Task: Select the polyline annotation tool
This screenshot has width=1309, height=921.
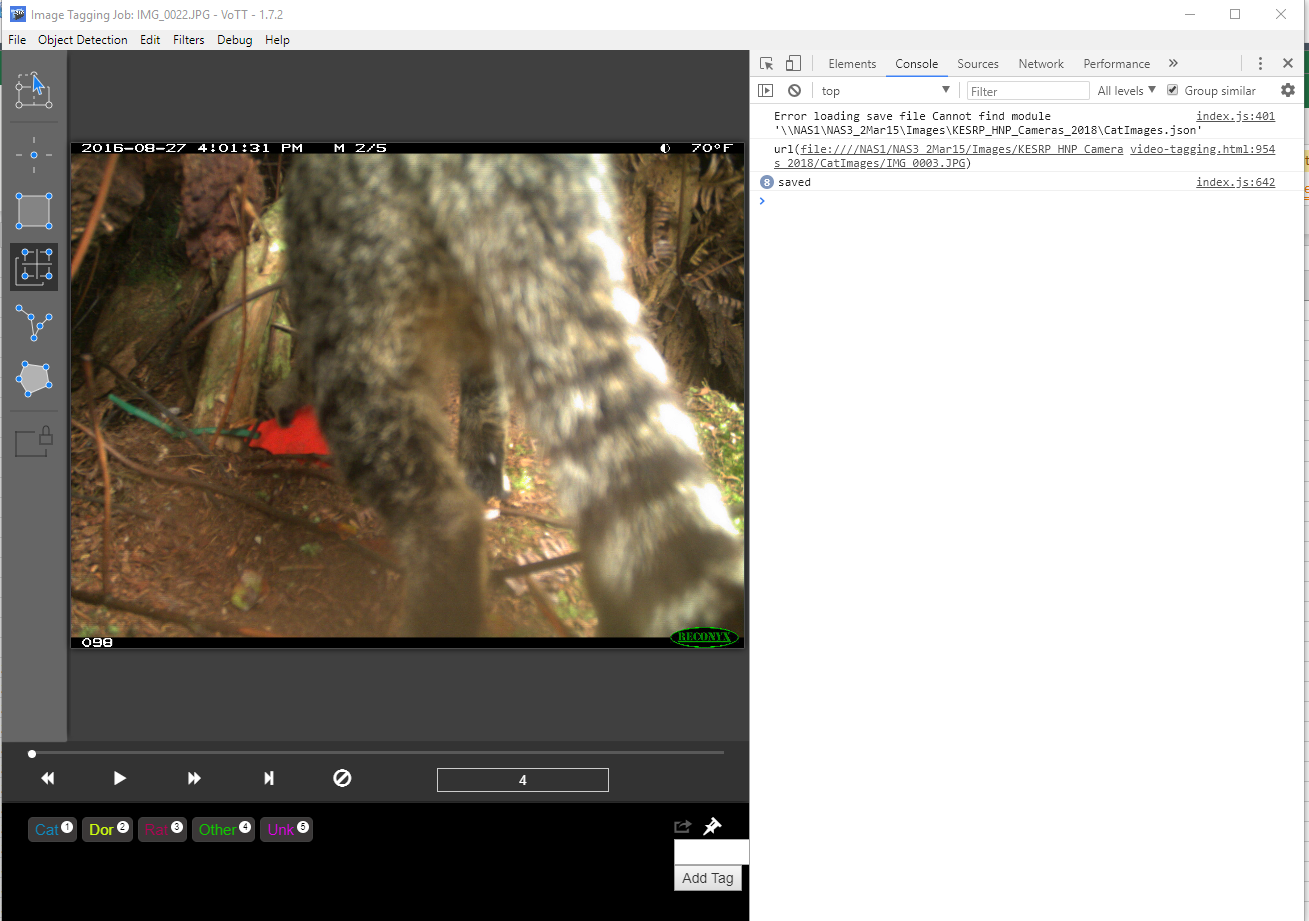Action: coord(33,325)
